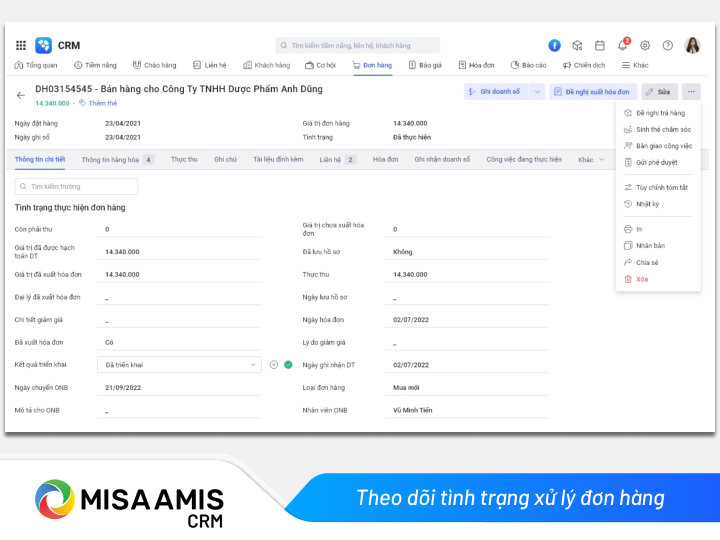The height and width of the screenshot is (540, 720).
Task: Go to Khách hàng menu
Action: pyautogui.click(x=267, y=65)
